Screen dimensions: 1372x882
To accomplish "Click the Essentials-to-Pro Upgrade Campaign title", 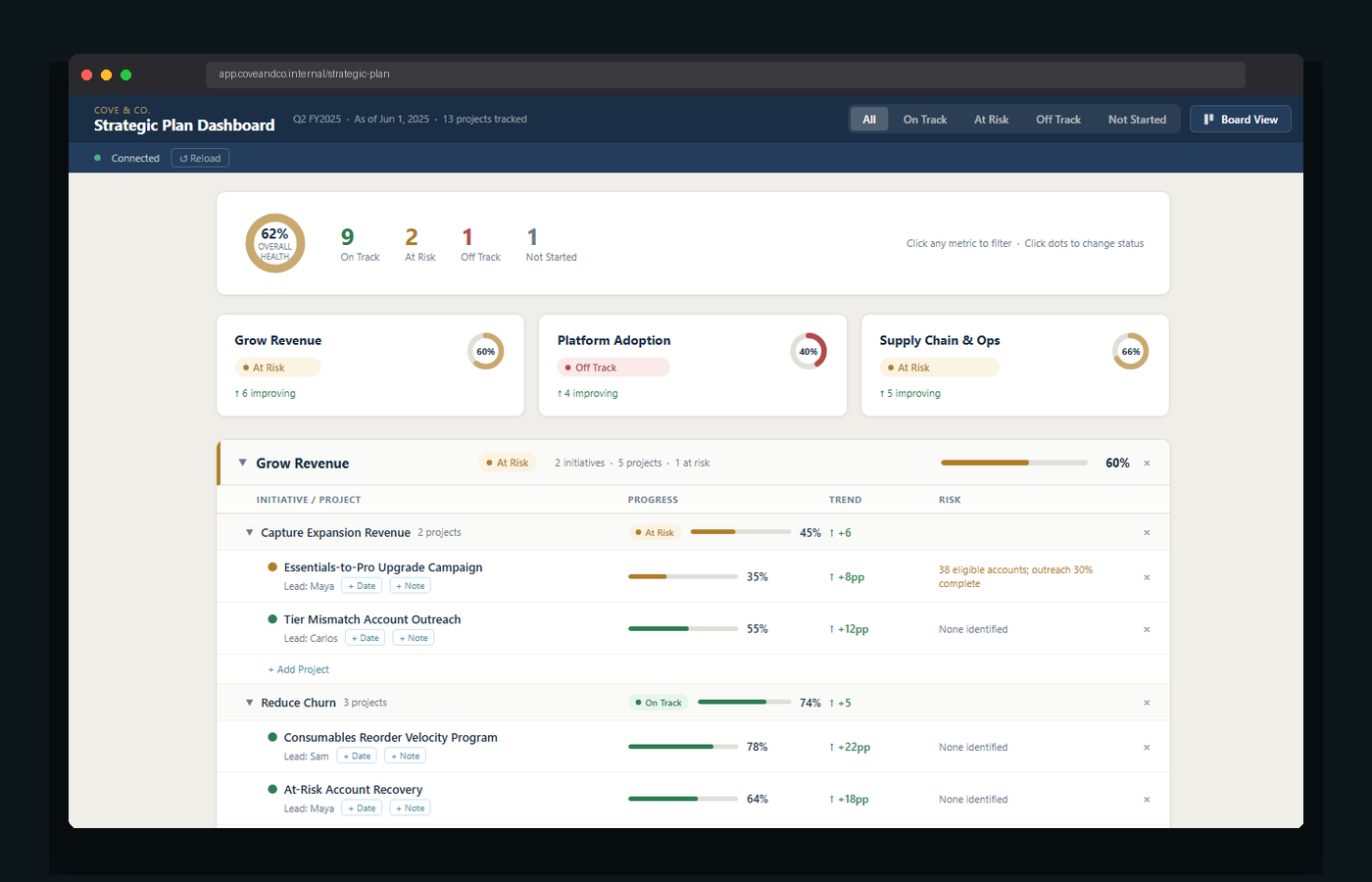I will (x=383, y=567).
